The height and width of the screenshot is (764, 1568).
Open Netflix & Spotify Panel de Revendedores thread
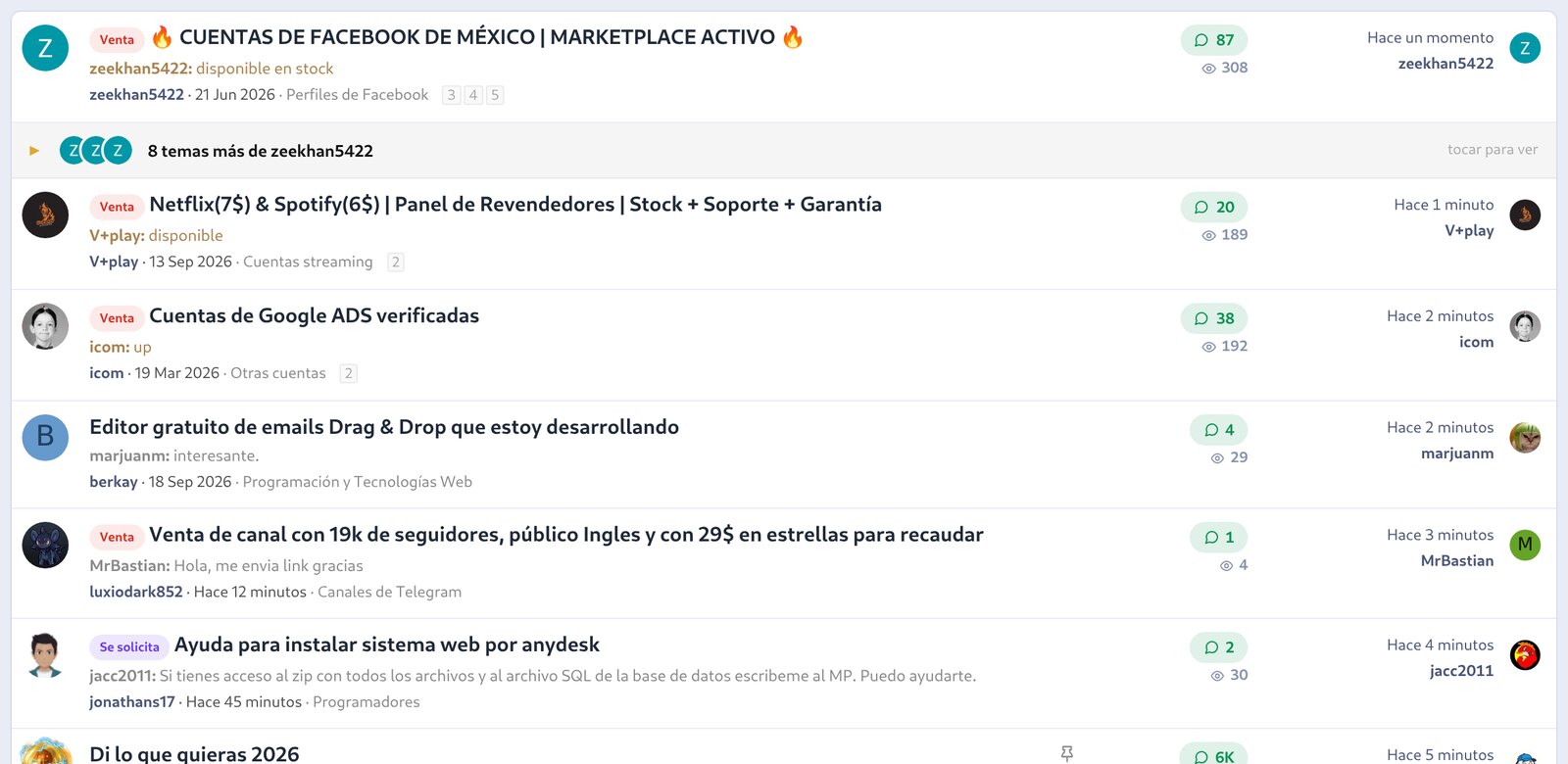point(515,205)
